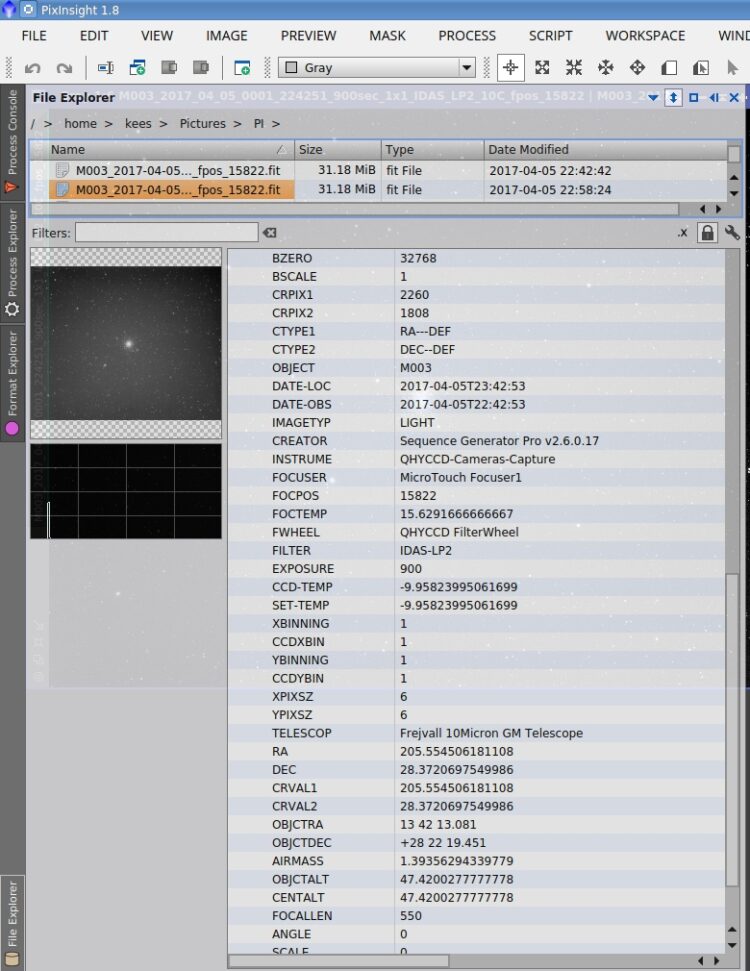Click the File Explorer float window icon

pyautogui.click(x=694, y=97)
